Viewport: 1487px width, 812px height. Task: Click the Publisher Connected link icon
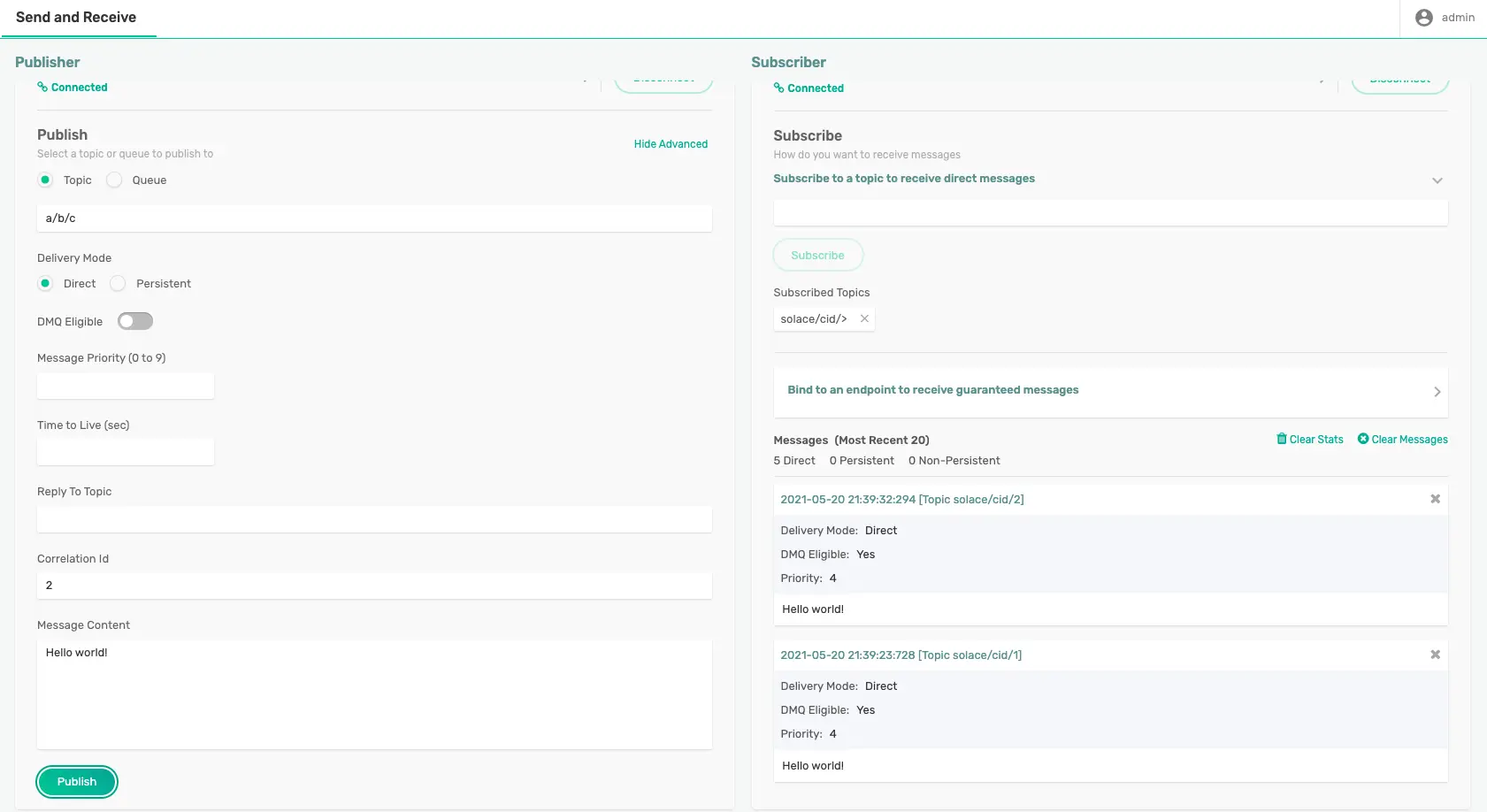point(42,87)
